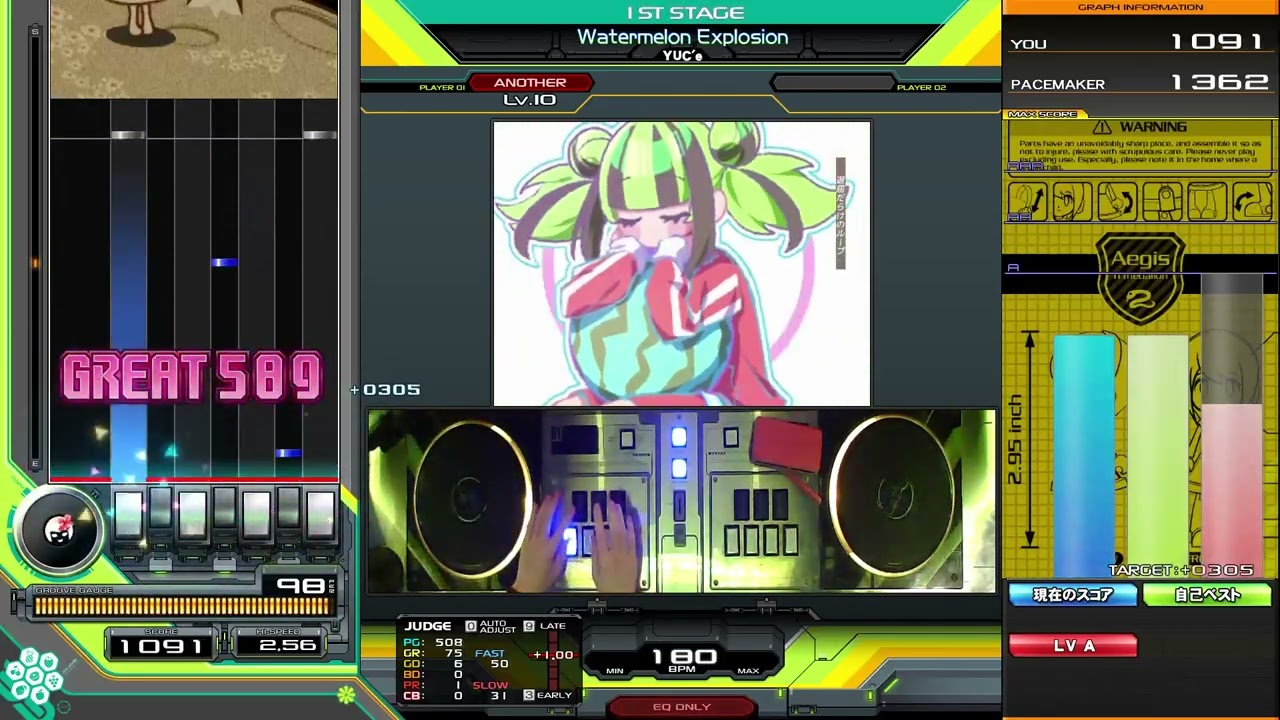Click the cyan current score graph bar
The height and width of the screenshot is (720, 1280).
point(1083,455)
